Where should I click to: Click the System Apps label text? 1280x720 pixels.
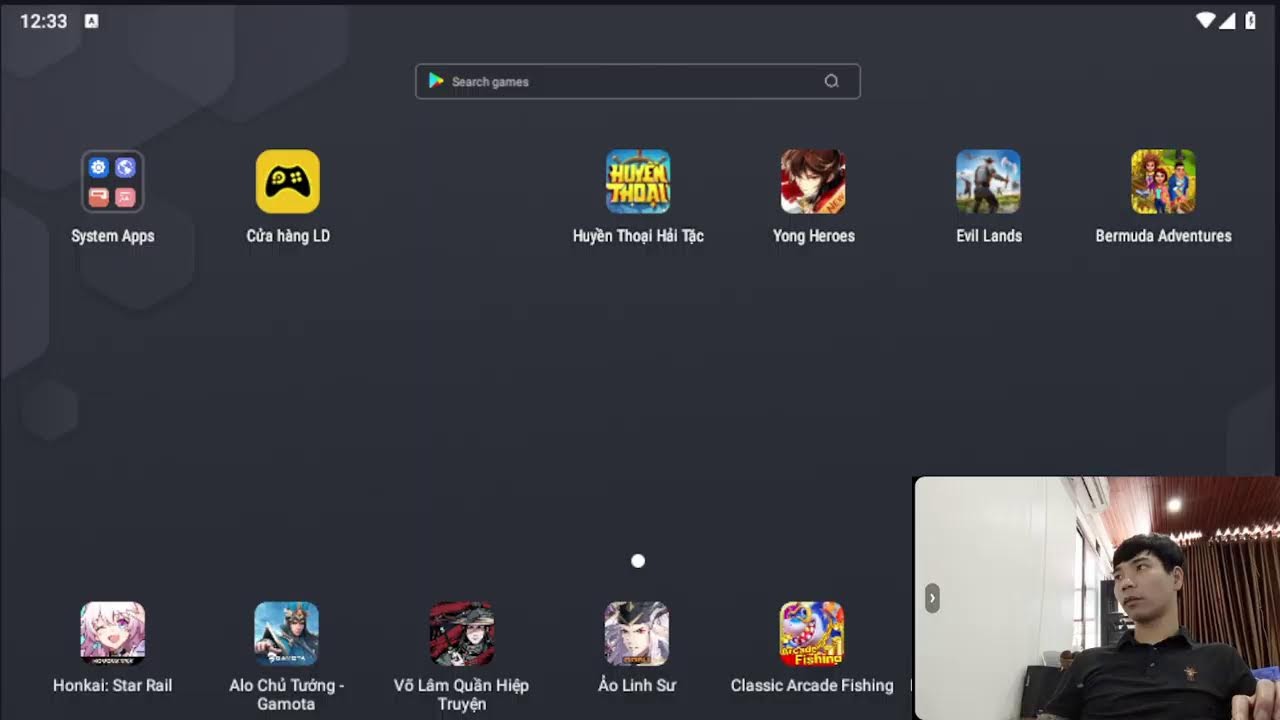(x=112, y=237)
